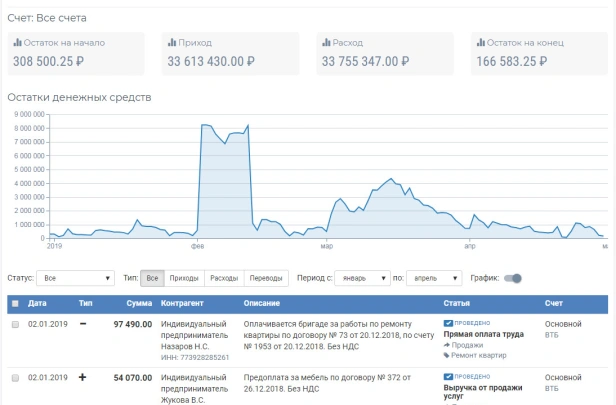
Task: Open the Статус dropdown showing Все
Action: click(75, 278)
